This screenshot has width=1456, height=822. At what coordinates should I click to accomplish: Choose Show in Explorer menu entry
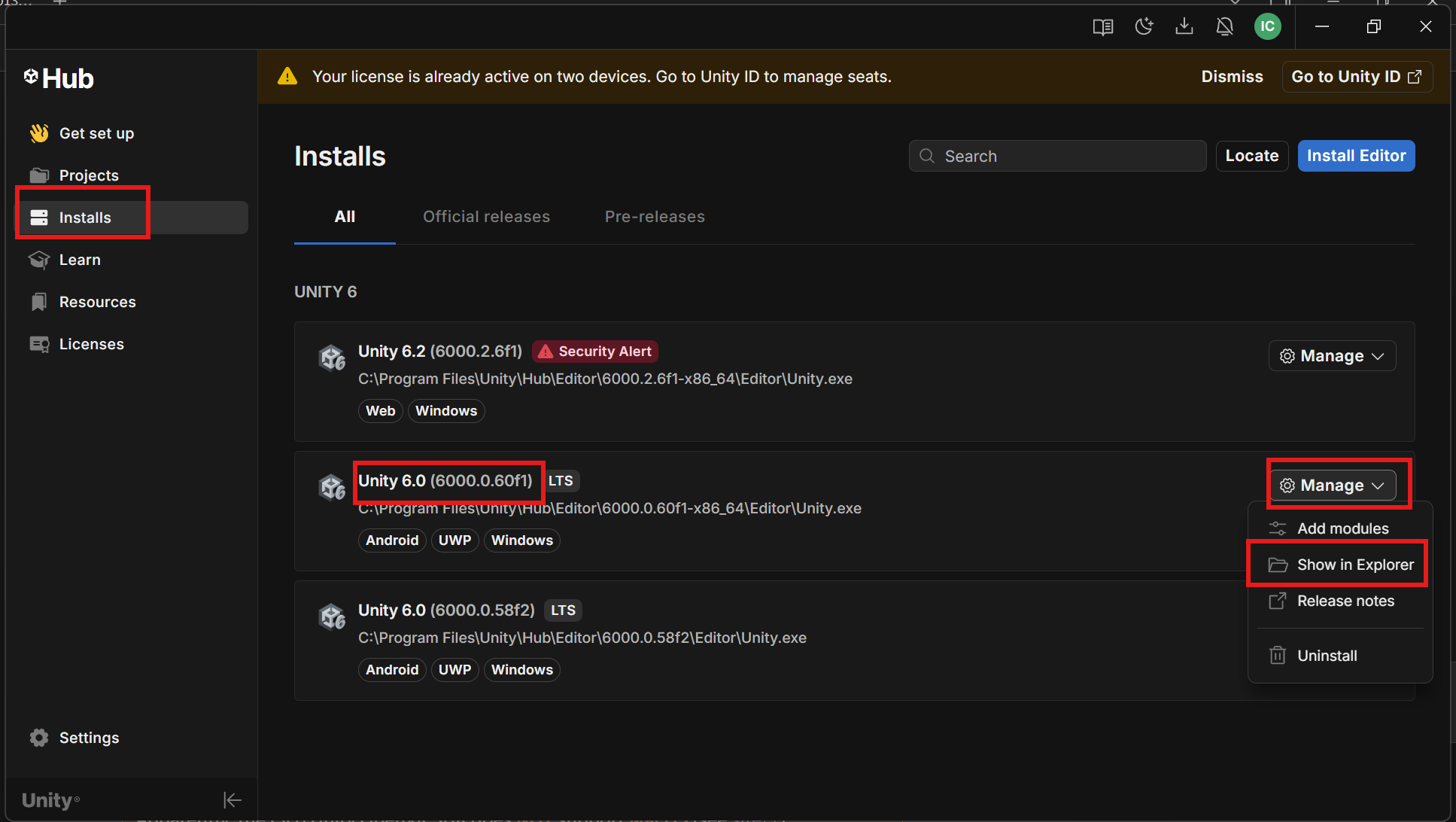coord(1354,565)
